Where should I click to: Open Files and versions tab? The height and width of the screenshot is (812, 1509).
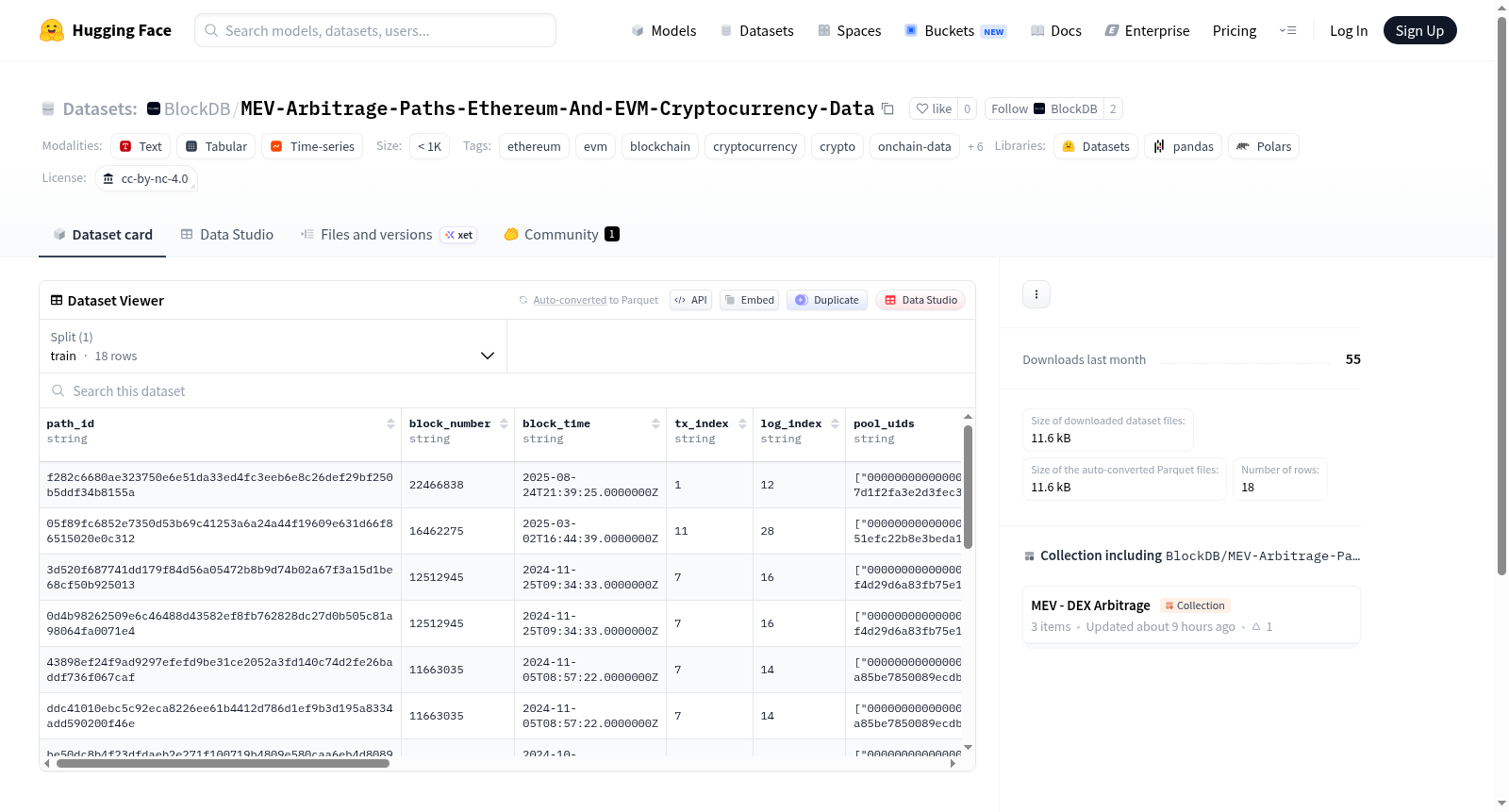[389, 234]
